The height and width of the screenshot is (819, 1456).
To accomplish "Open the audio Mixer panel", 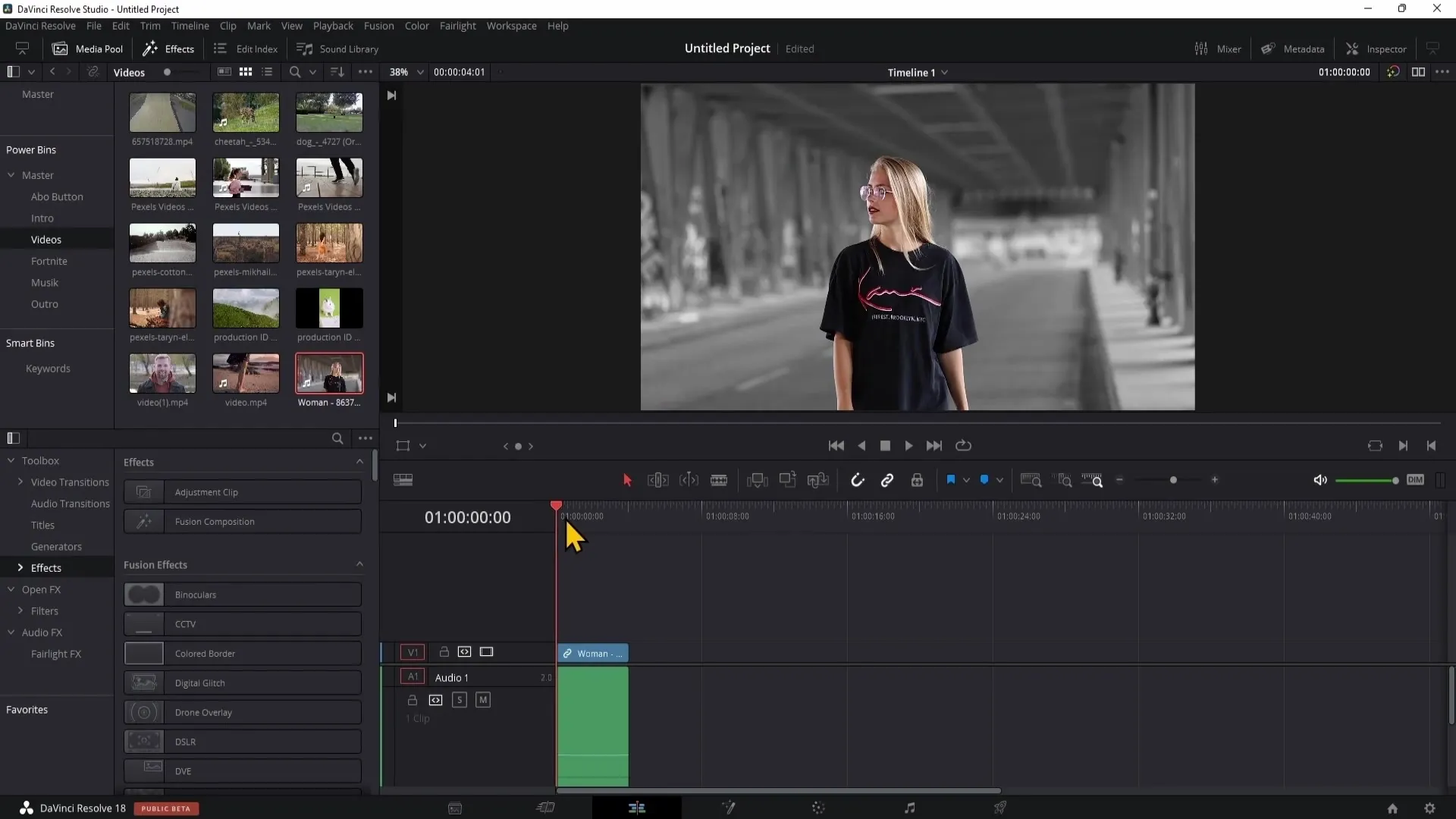I will point(1218,49).
